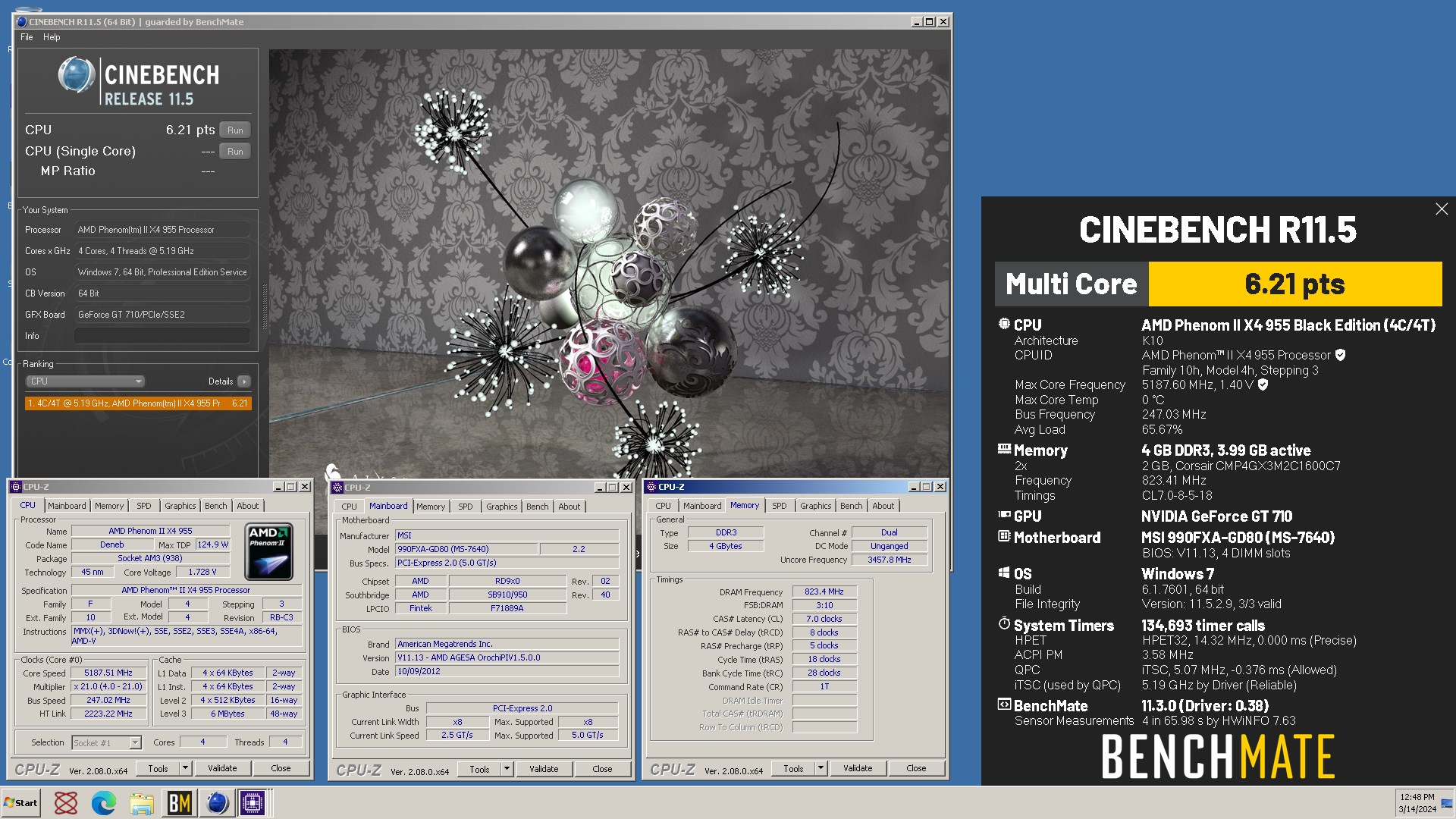
Task: Click the Details arrow button in Ranking
Action: (x=243, y=381)
